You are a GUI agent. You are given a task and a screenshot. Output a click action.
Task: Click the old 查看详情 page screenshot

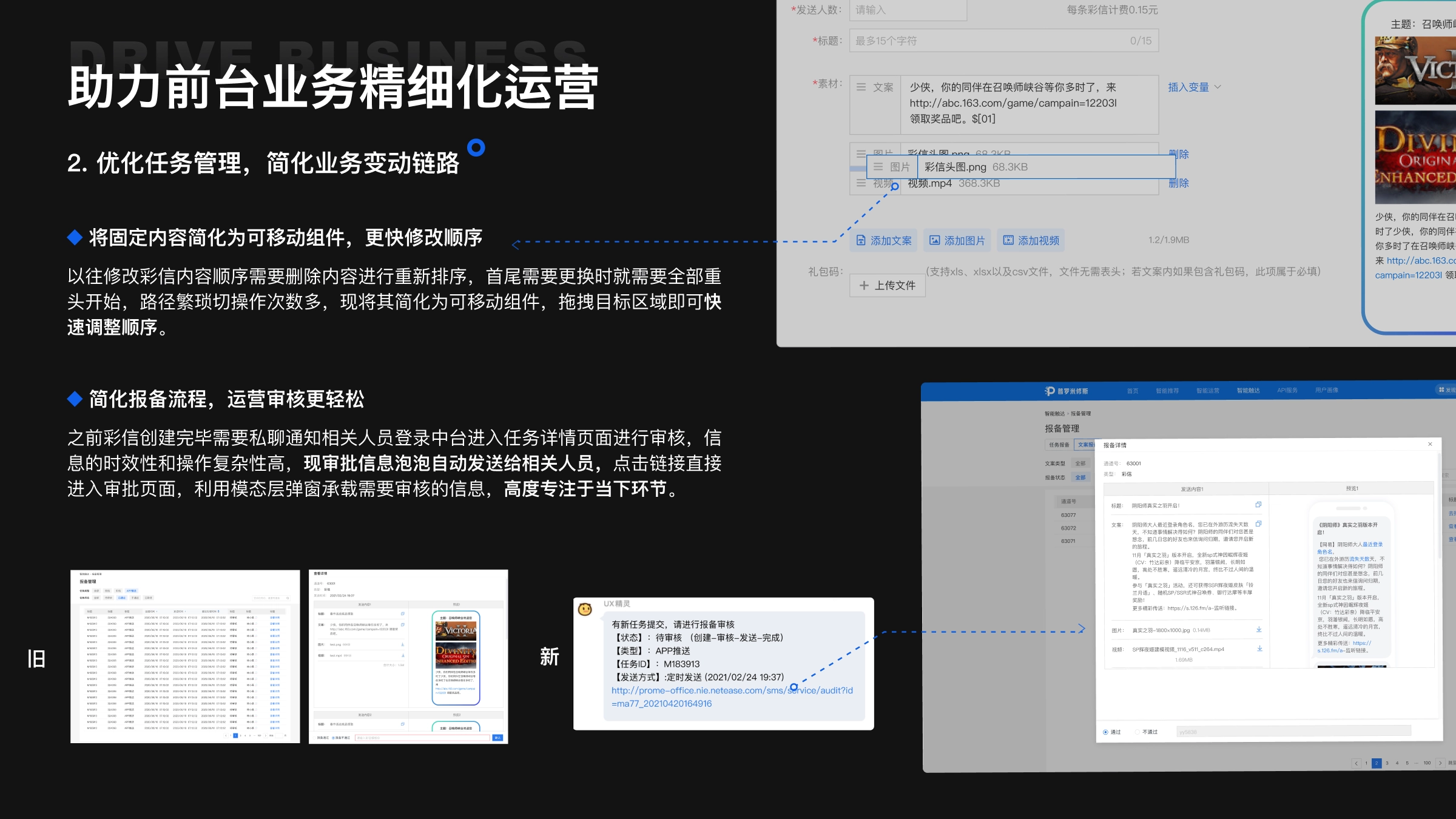coord(408,656)
